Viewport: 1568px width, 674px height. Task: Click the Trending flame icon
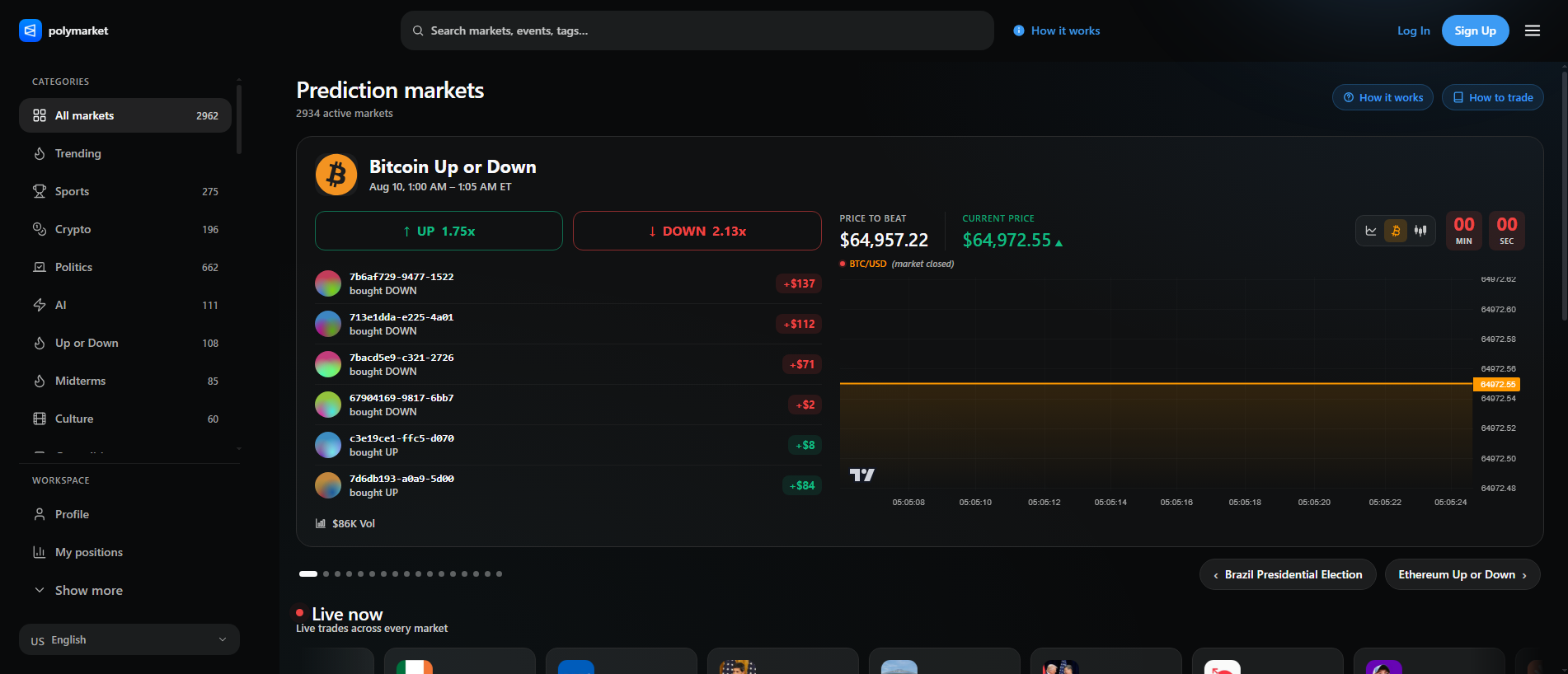[x=40, y=153]
